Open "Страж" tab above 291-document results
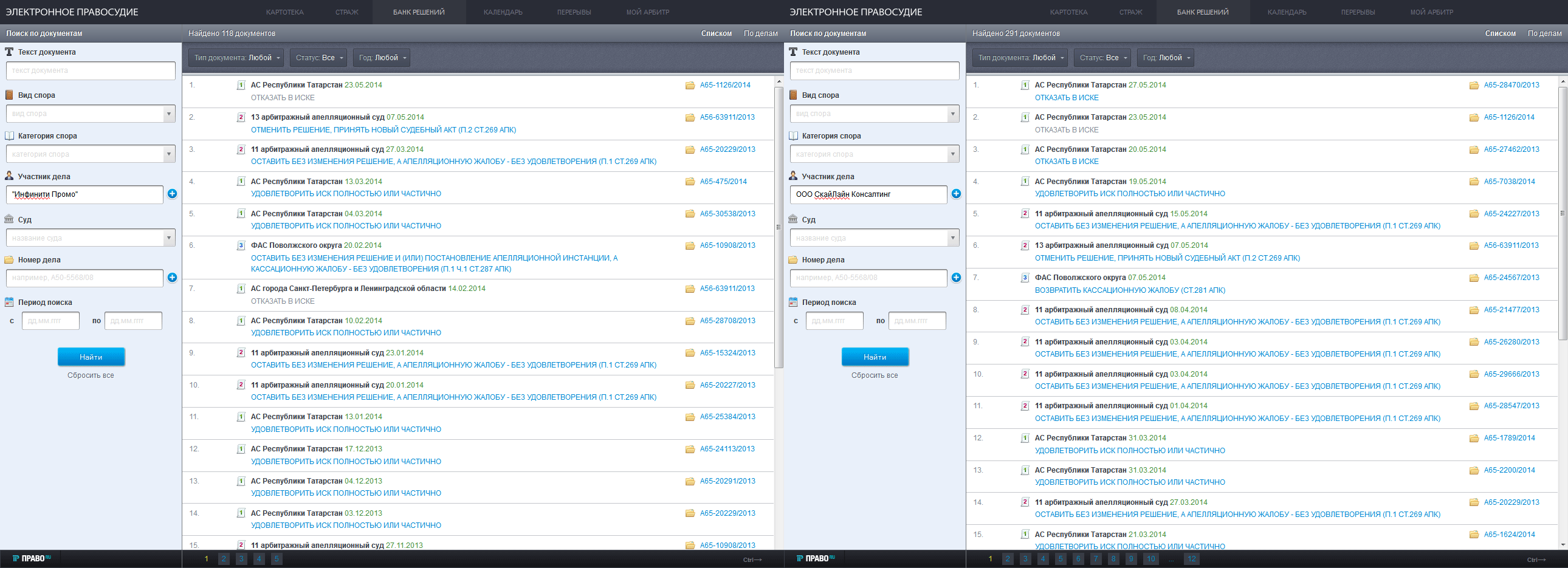 pos(1131,12)
